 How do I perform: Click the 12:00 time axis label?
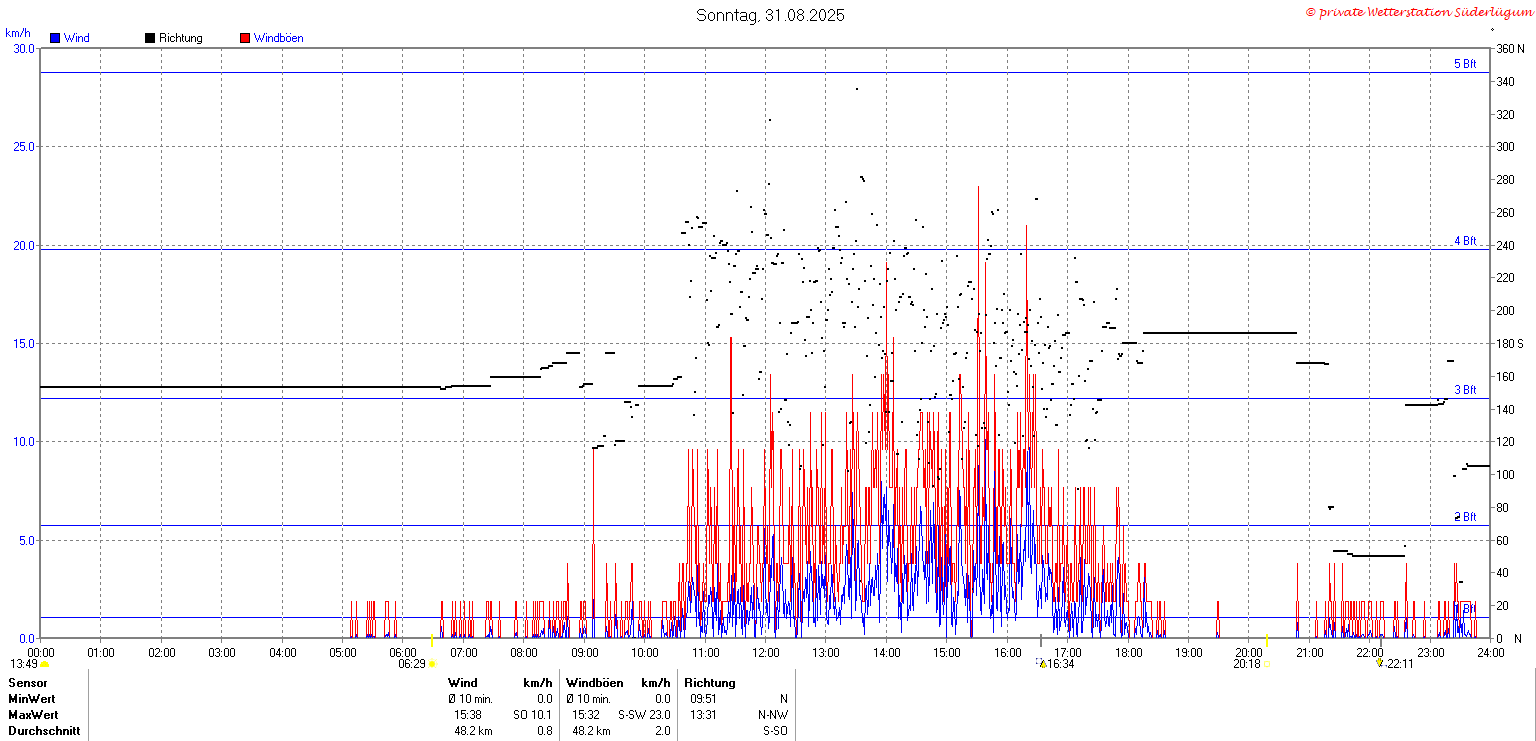point(766,652)
